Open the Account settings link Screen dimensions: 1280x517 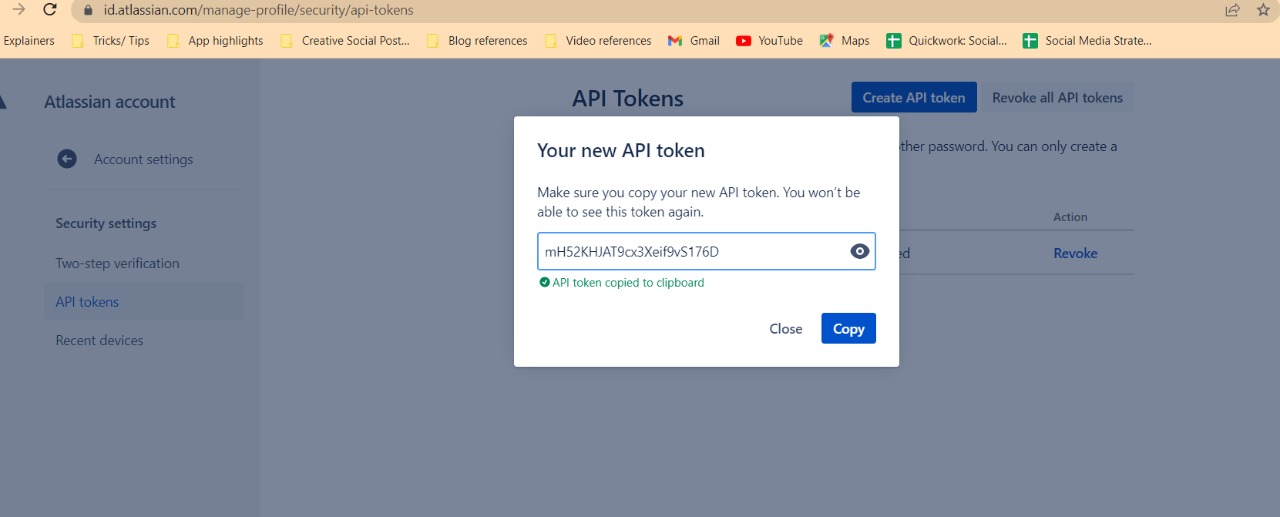coord(143,159)
